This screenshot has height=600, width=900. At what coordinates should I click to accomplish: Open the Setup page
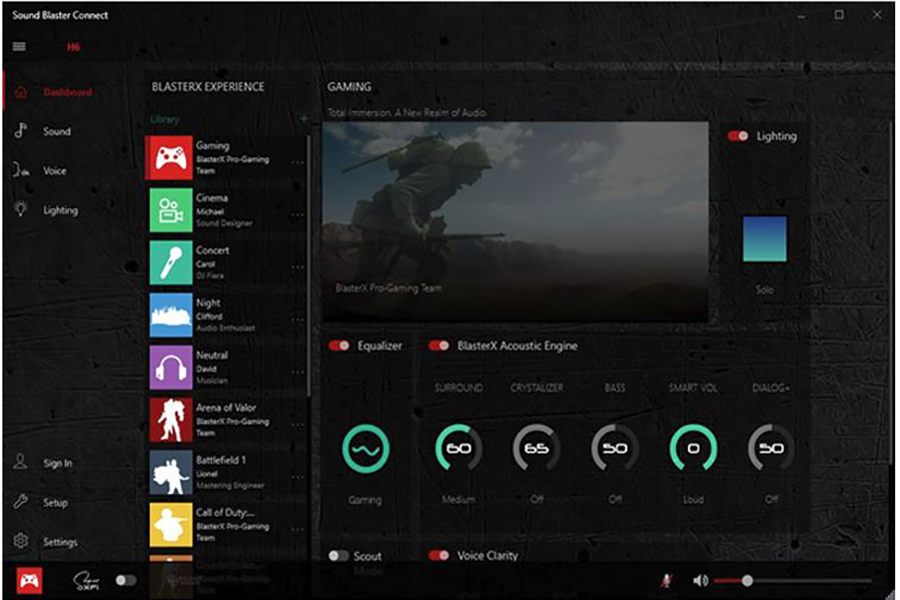pos(55,503)
